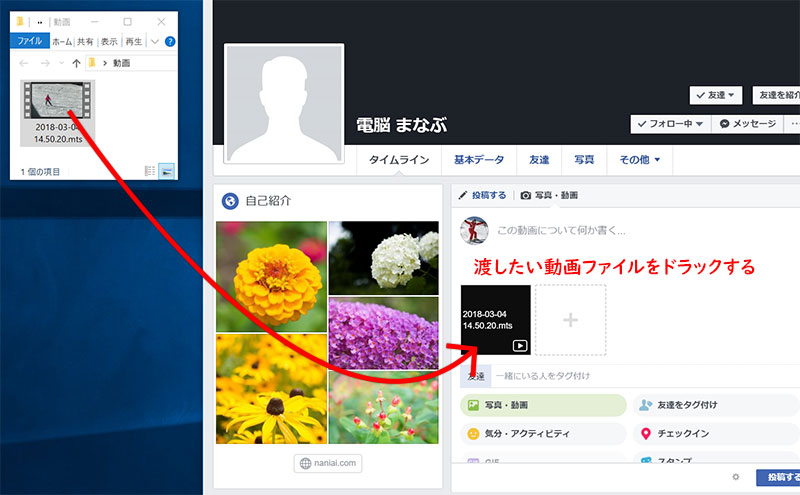Go forward with the Explorer forward arrow
The width and height of the screenshot is (800, 495).
[45, 63]
